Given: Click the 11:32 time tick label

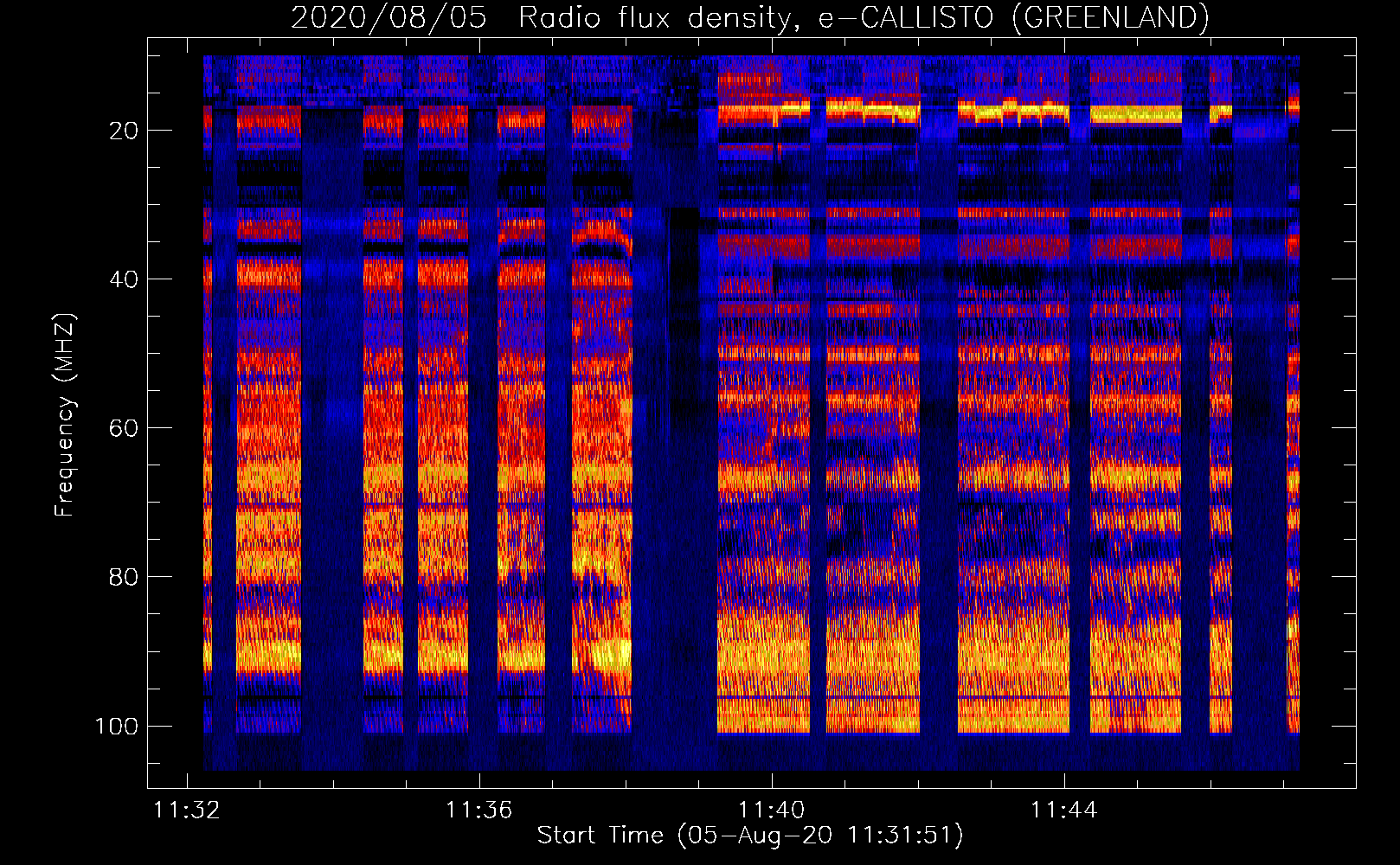Looking at the screenshot, I should tap(187, 811).
